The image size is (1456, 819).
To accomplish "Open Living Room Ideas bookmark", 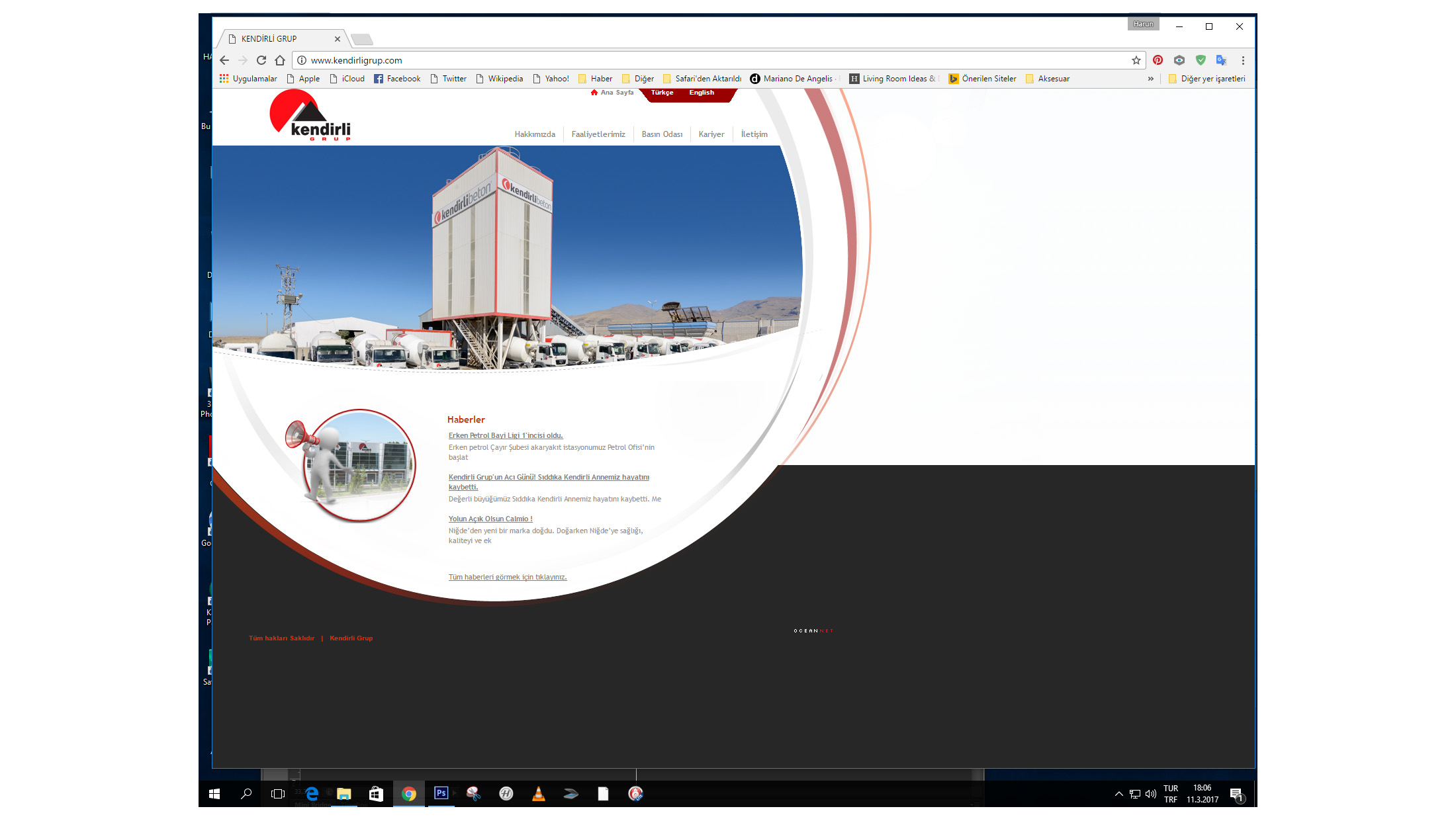I will tap(894, 79).
